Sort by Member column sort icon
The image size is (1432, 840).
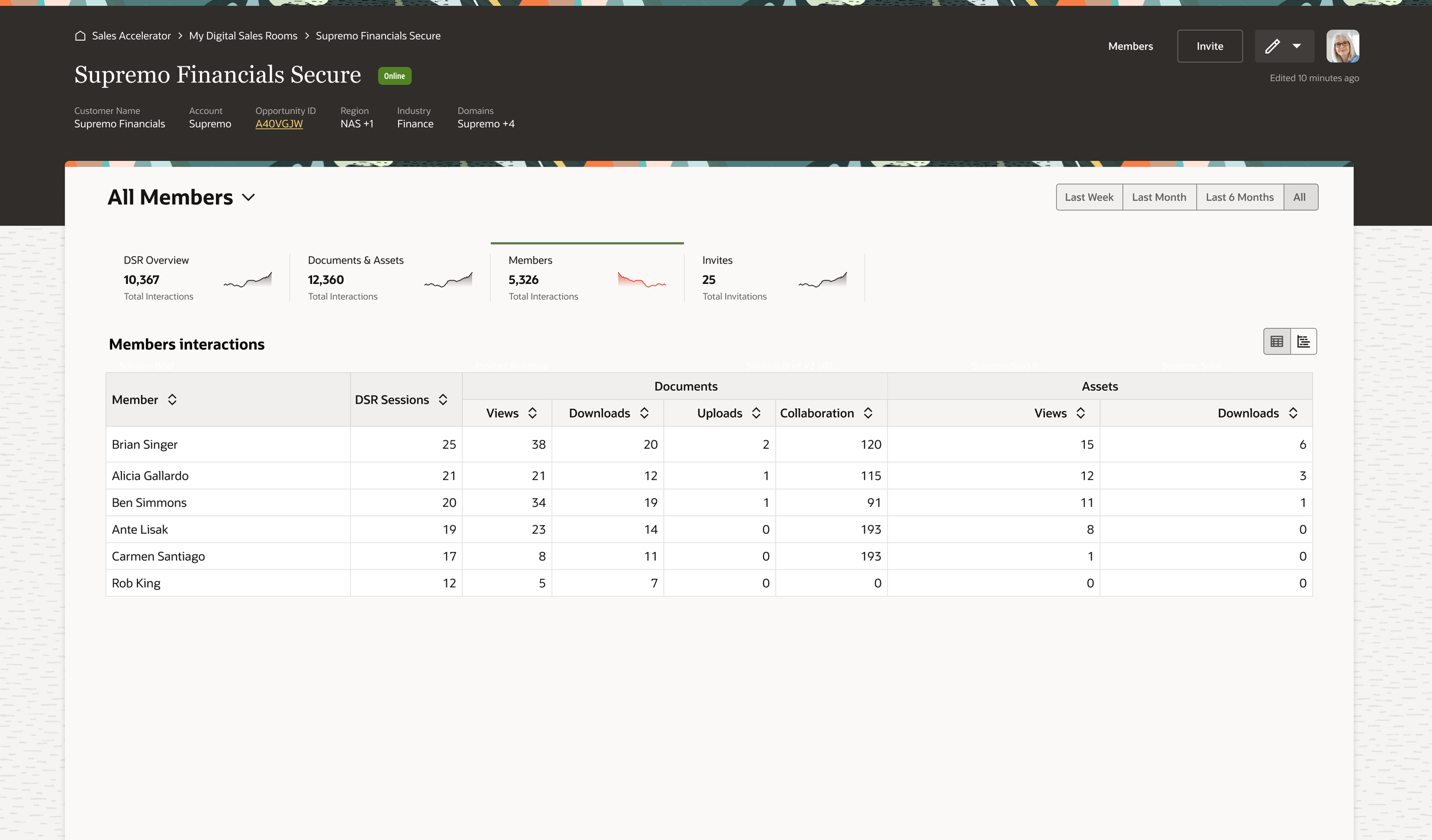172,400
